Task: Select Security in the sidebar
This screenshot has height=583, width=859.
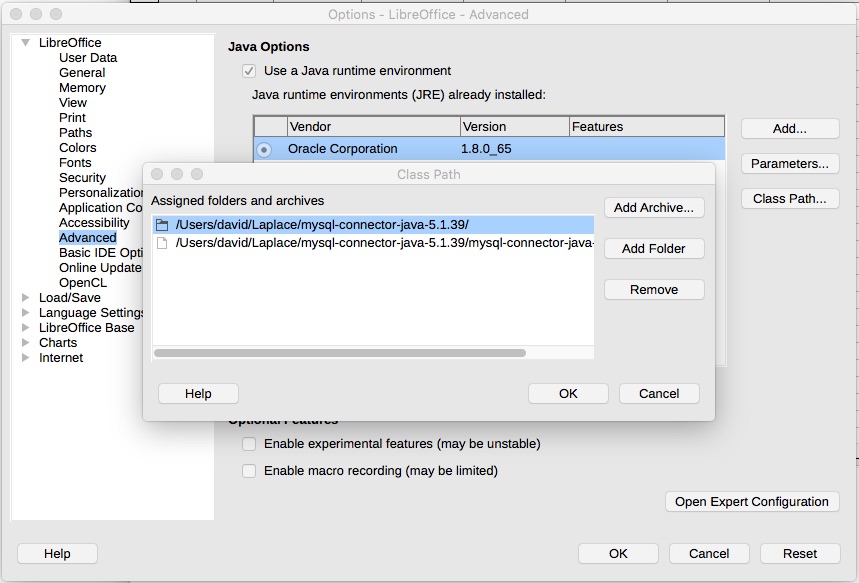Action: [81, 177]
